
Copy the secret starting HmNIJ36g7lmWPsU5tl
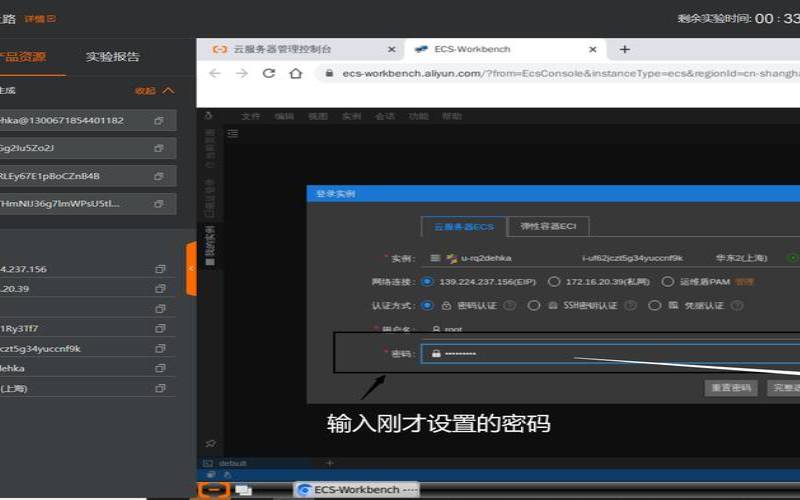pyautogui.click(x=159, y=204)
